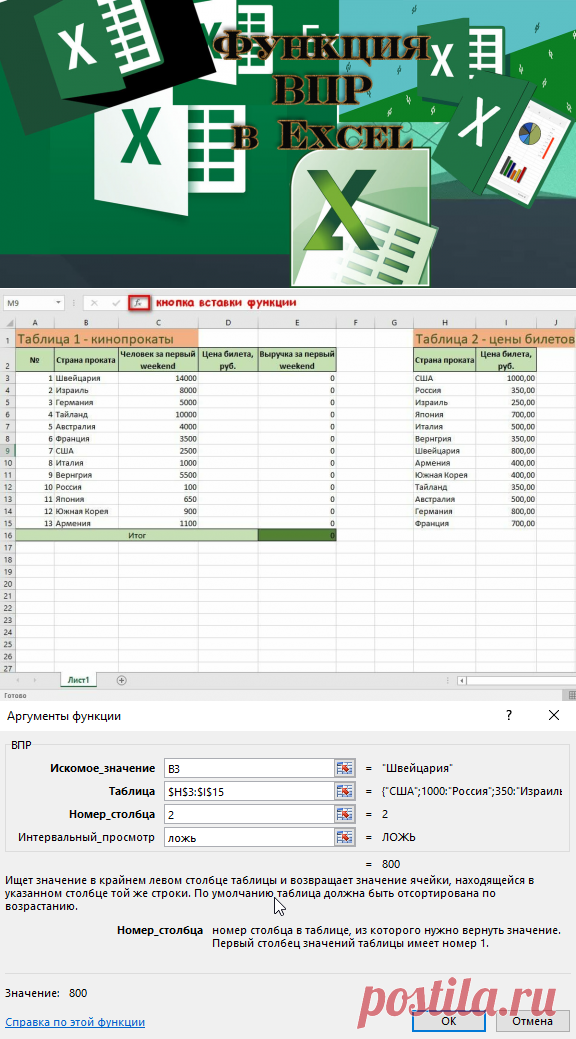Click the dialog help question mark

coord(509,715)
